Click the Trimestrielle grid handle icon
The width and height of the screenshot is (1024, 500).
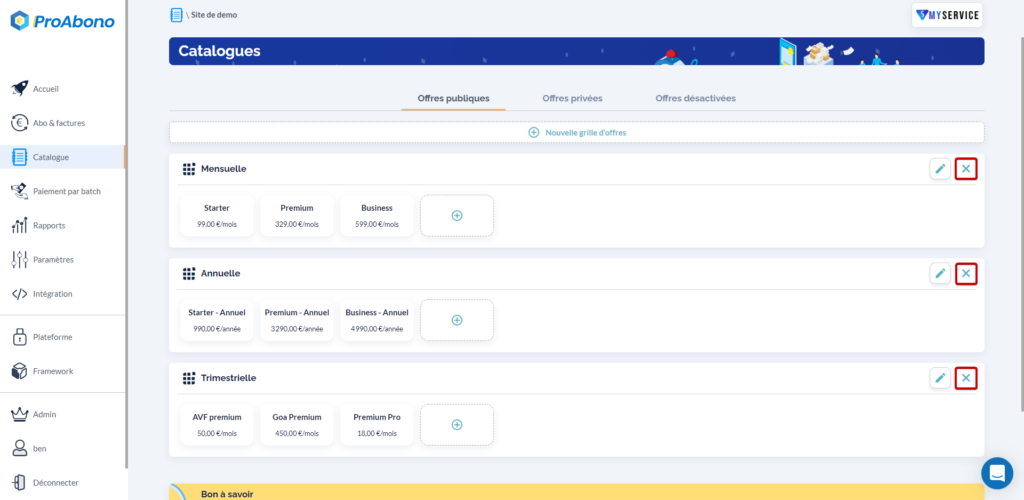click(x=189, y=378)
